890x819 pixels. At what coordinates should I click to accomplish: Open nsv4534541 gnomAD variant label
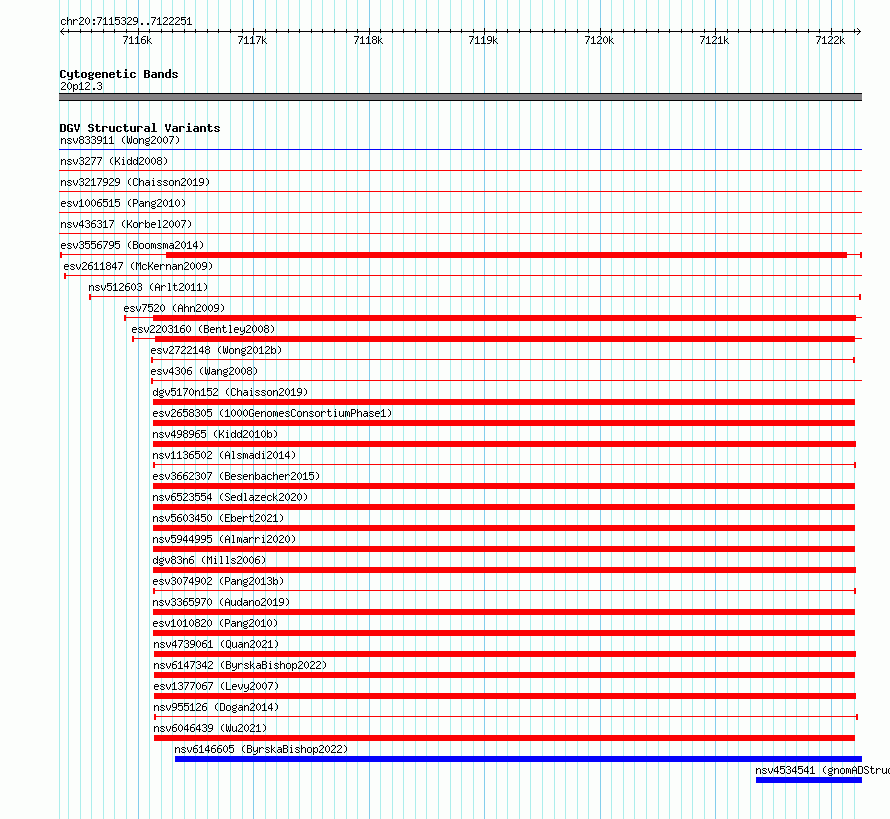click(822, 770)
